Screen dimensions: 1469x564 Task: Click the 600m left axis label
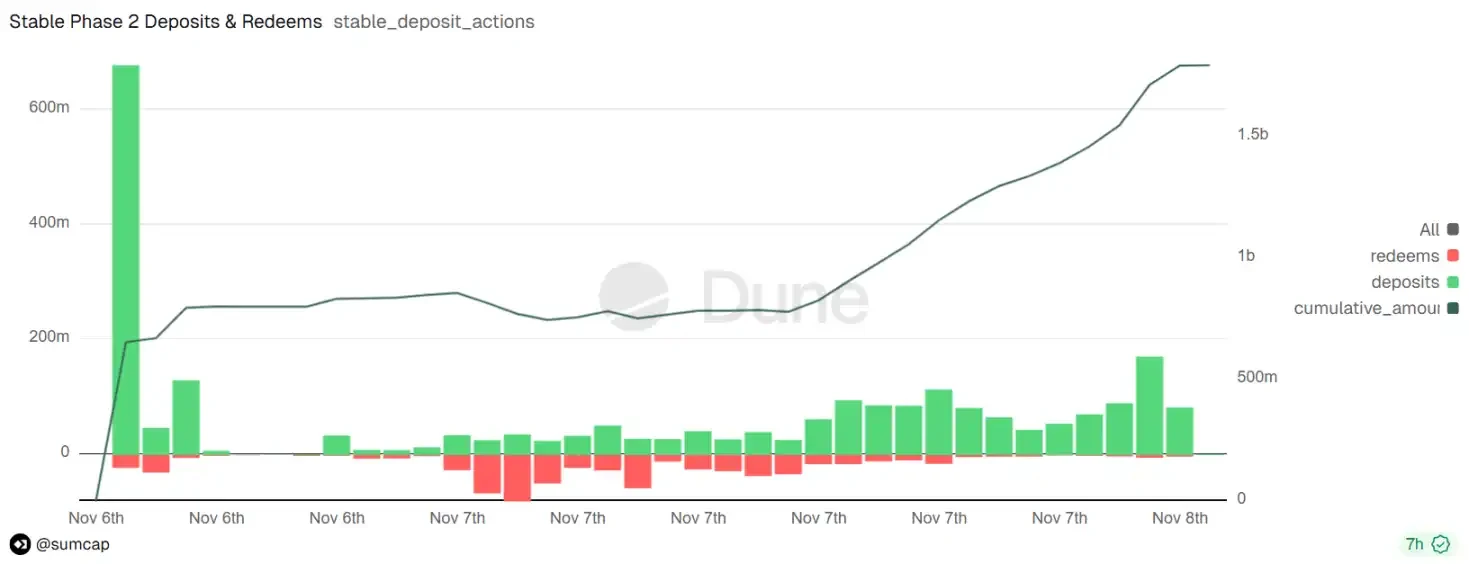(48, 108)
